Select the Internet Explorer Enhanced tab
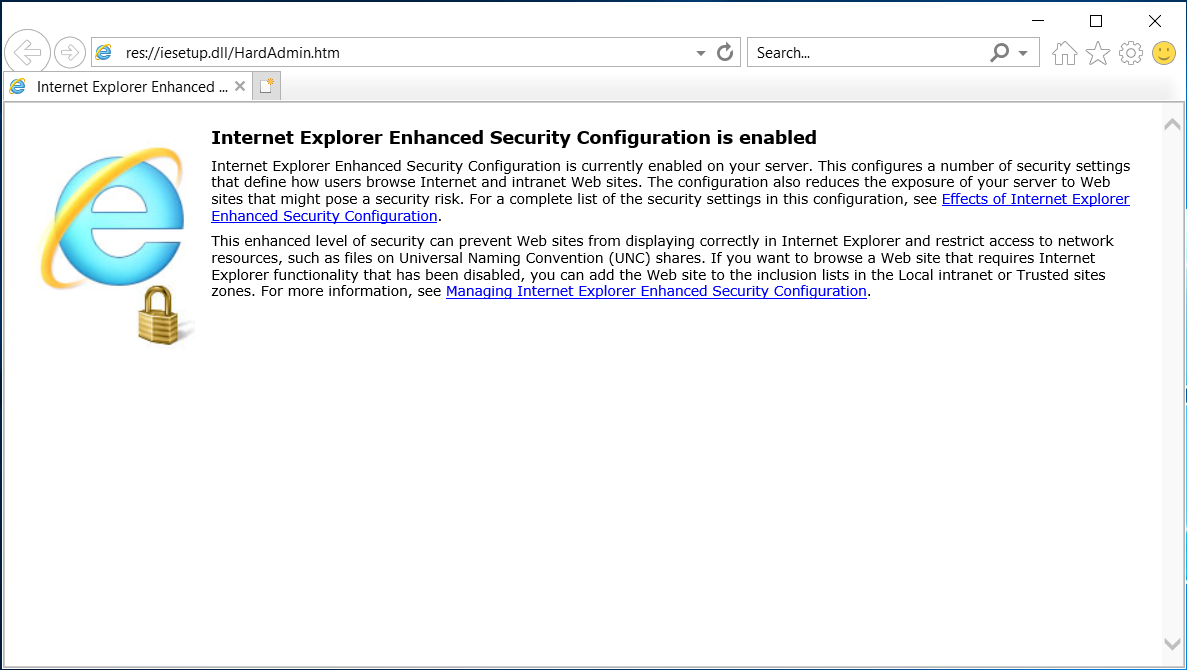The width and height of the screenshot is (1187, 670). coord(126,86)
